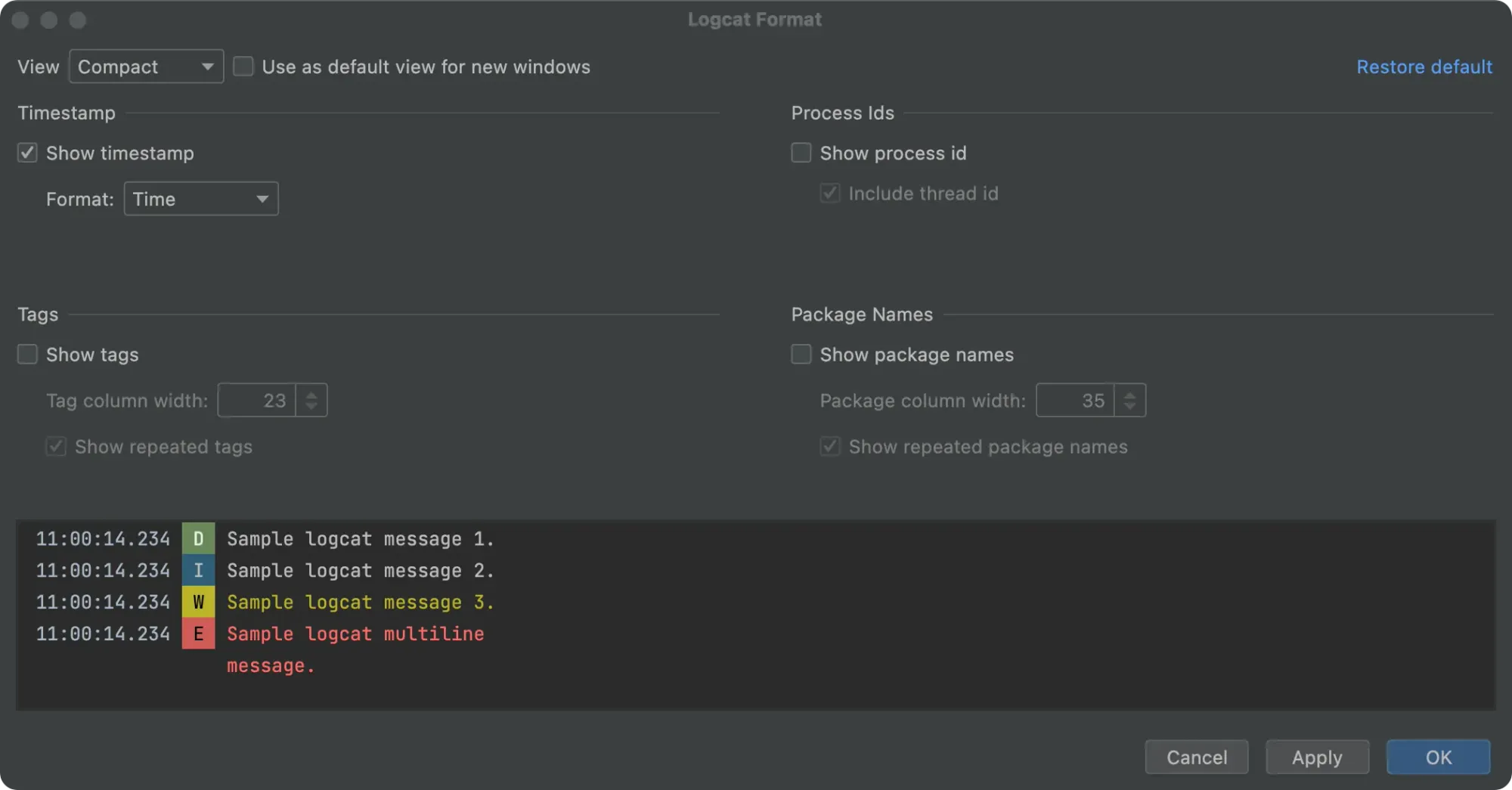Viewport: 1512px width, 790px height.
Task: Open the View dropdown set to Compact
Action: coord(146,67)
